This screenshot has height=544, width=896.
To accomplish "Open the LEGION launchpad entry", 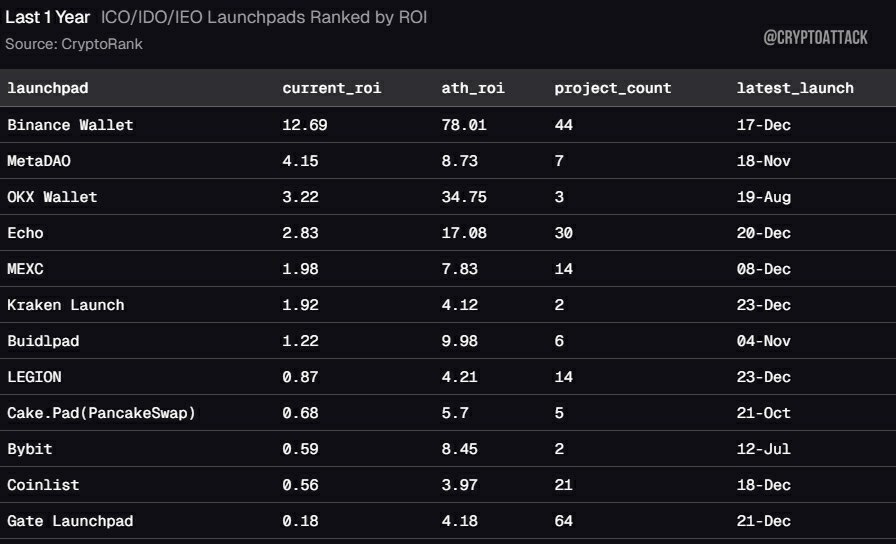I will [x=34, y=377].
